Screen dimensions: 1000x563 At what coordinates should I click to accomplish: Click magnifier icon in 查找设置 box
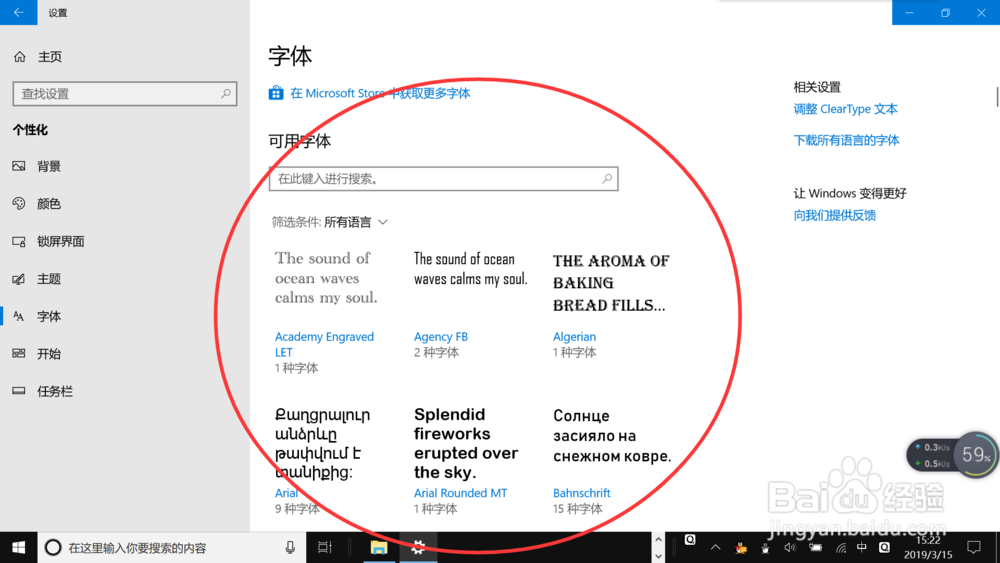click(x=226, y=94)
